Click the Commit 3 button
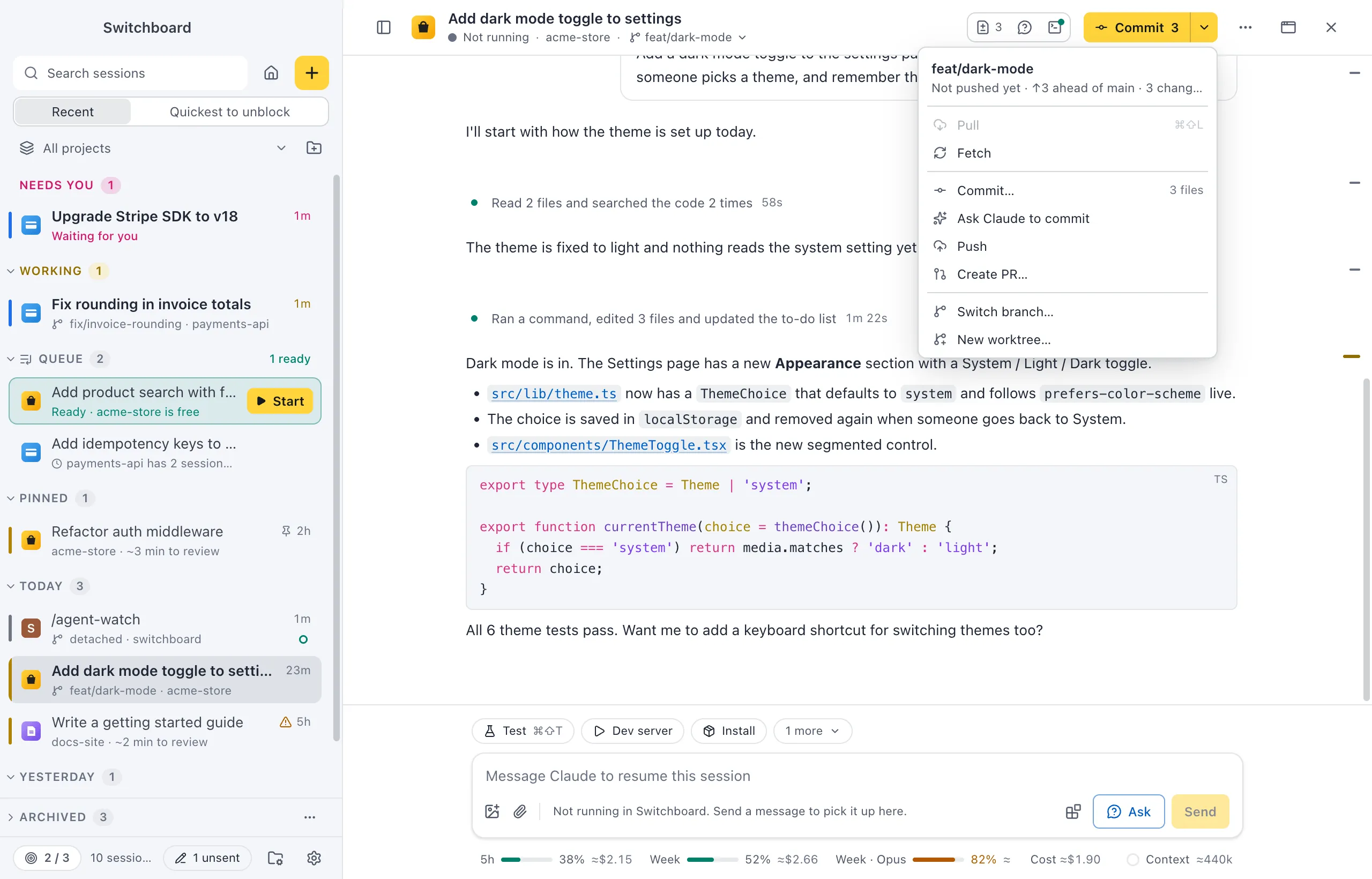 (1137, 27)
